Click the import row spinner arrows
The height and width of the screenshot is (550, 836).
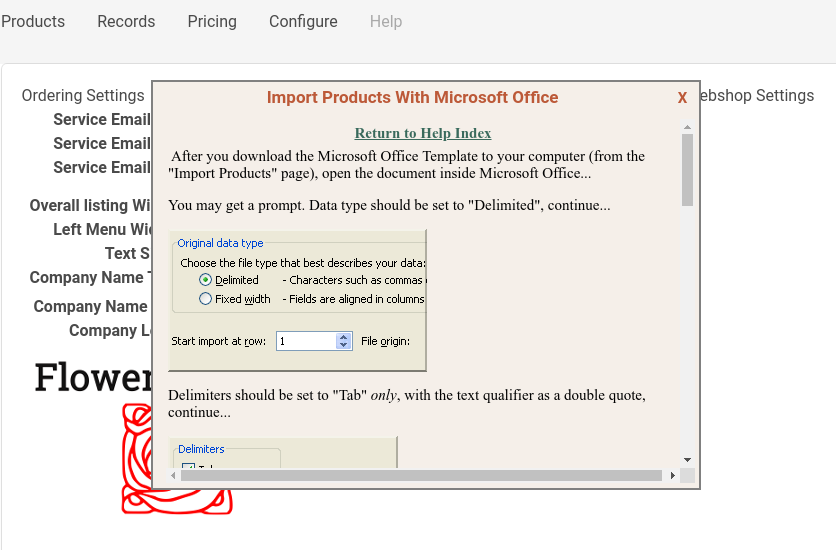(345, 341)
